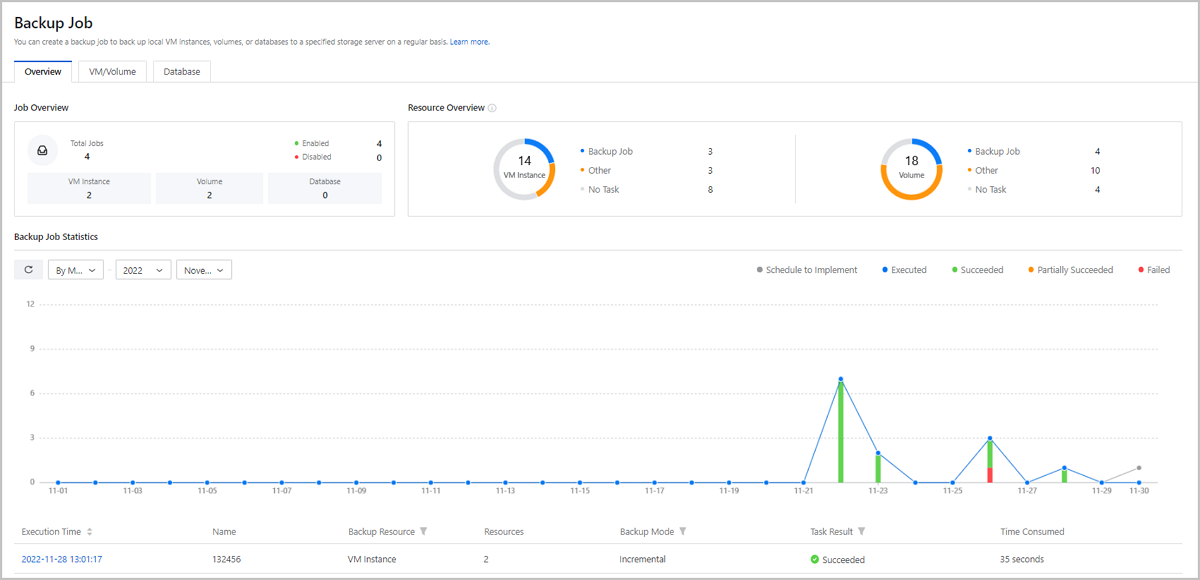Switch to the Database tab
Image resolution: width=1200 pixels, height=580 pixels.
click(x=181, y=72)
